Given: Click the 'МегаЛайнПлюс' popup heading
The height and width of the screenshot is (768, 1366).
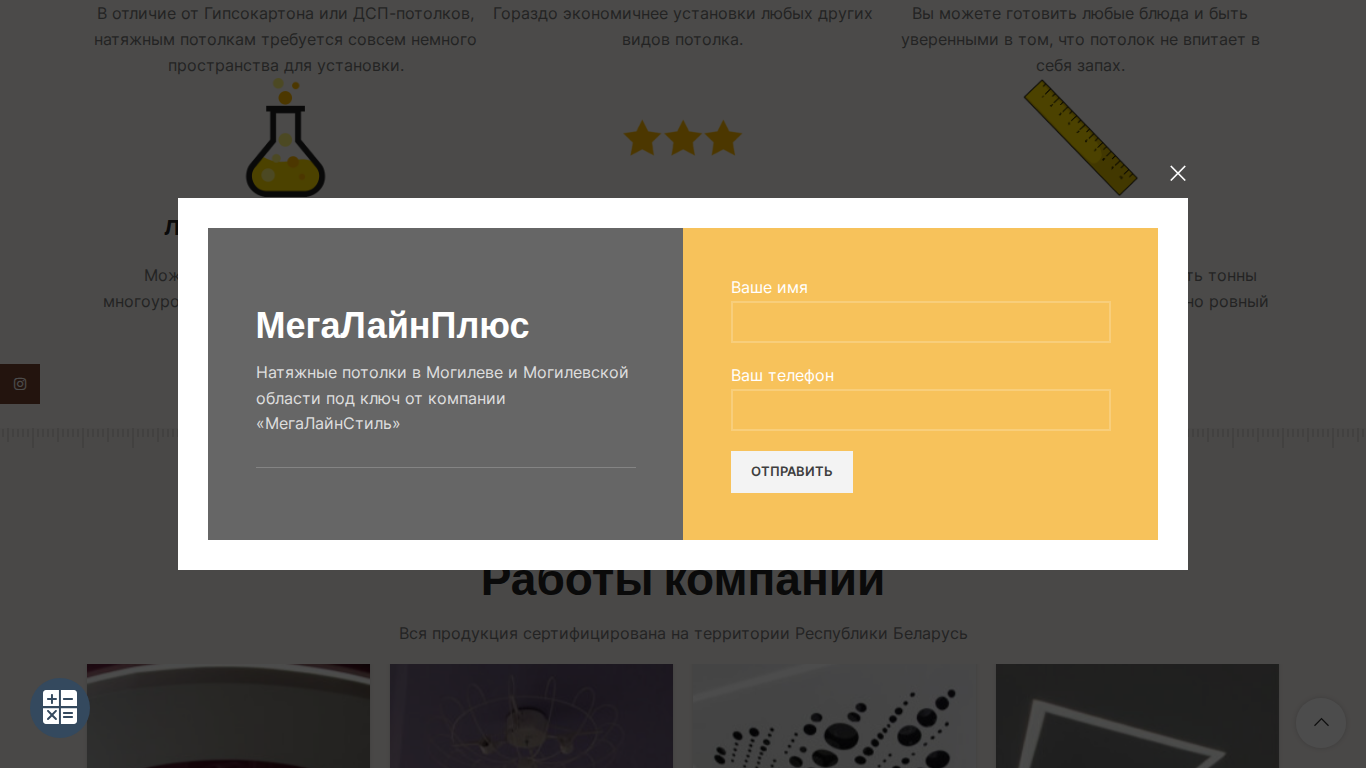Looking at the screenshot, I should (393, 326).
